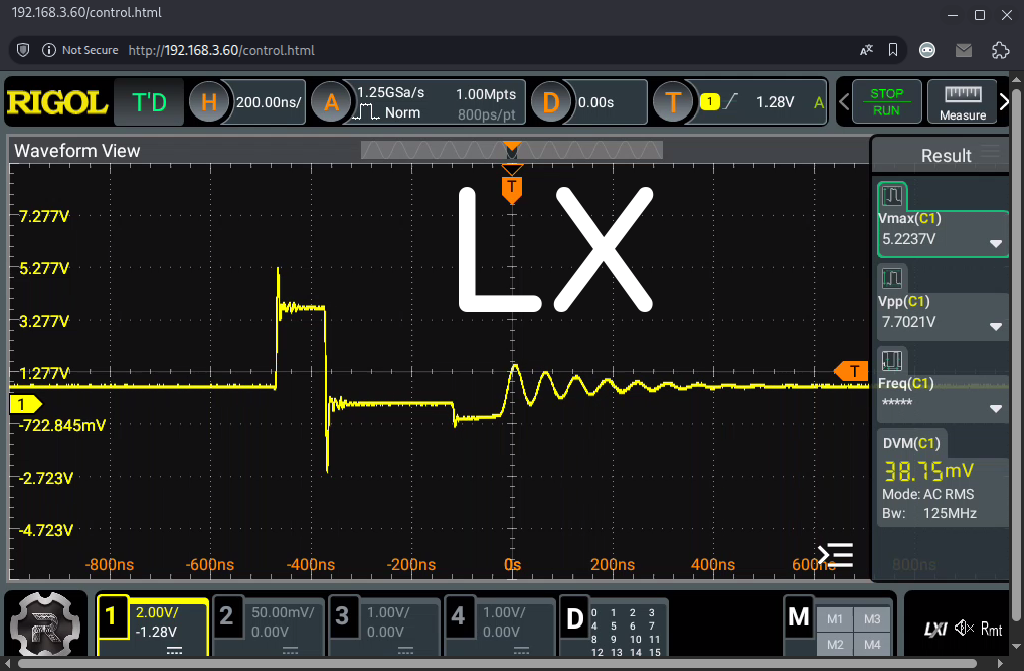Click the Freq measurement waveform icon
This screenshot has height=671, width=1024.
(x=891, y=361)
